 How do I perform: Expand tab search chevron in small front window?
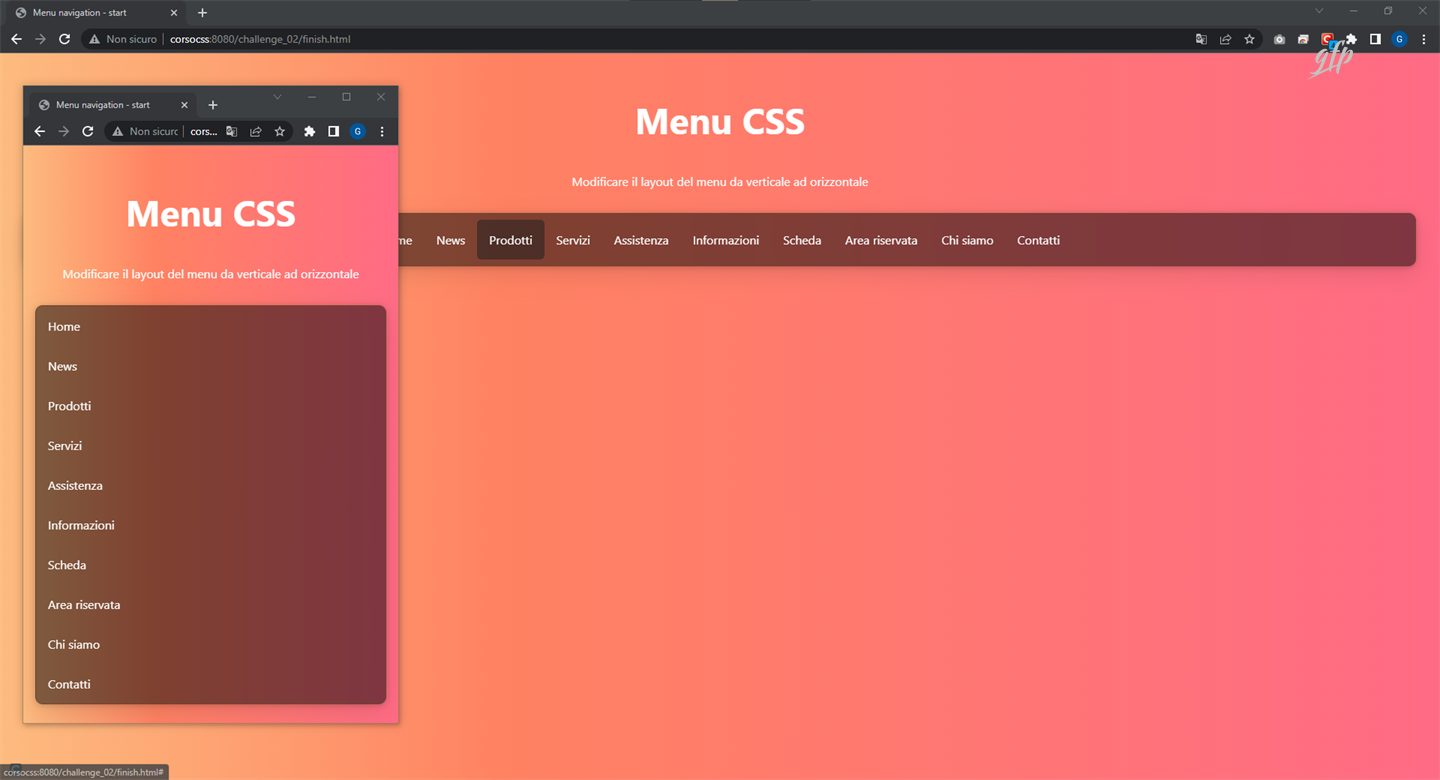(278, 97)
